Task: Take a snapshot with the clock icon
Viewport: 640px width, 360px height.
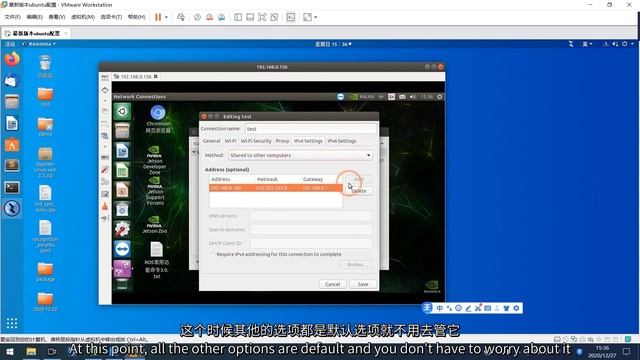Action: tap(197, 17)
